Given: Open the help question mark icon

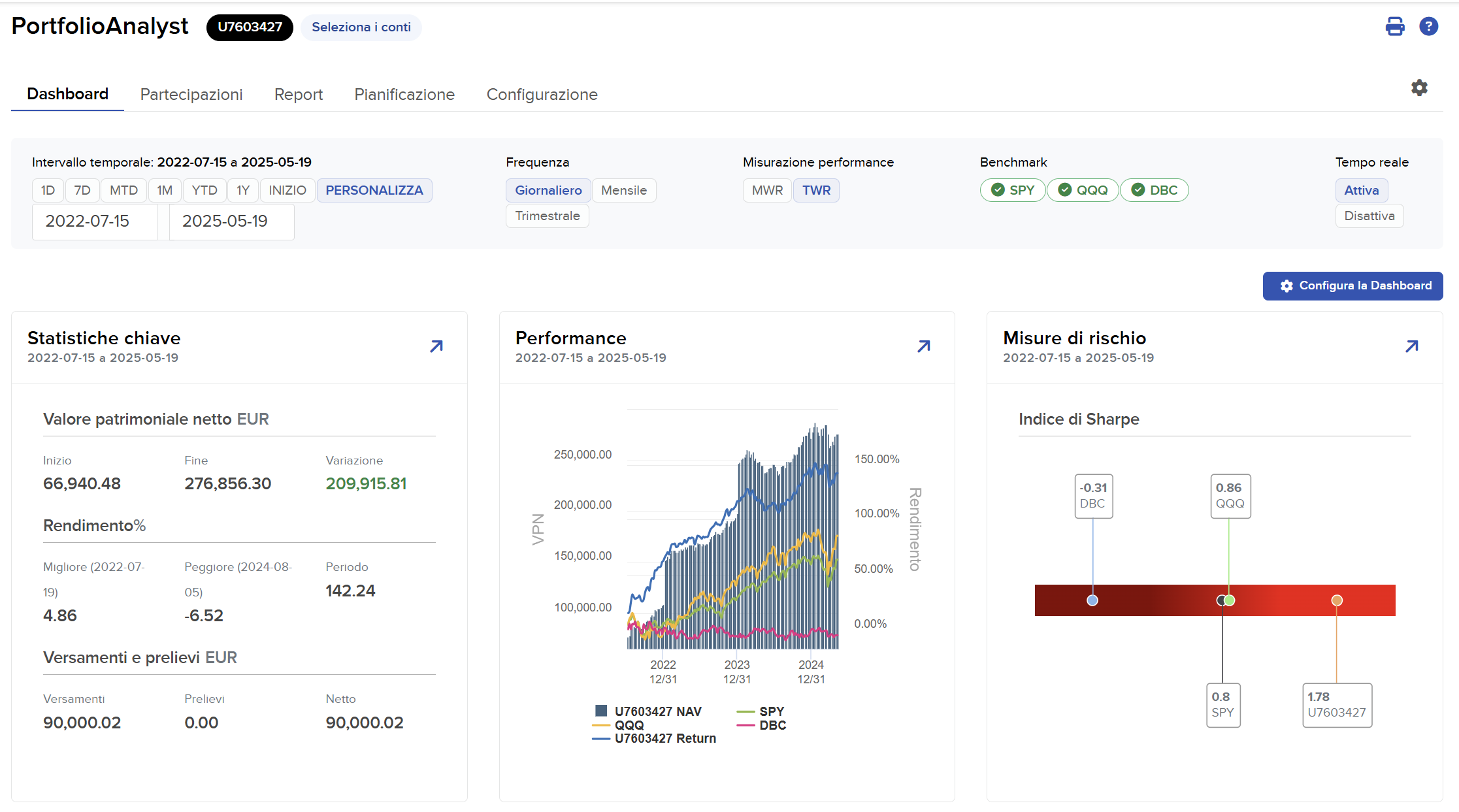Looking at the screenshot, I should [x=1429, y=26].
